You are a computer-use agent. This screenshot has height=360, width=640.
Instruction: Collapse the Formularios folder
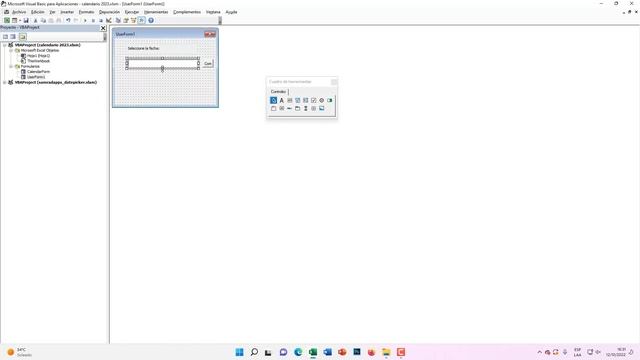(x=11, y=66)
